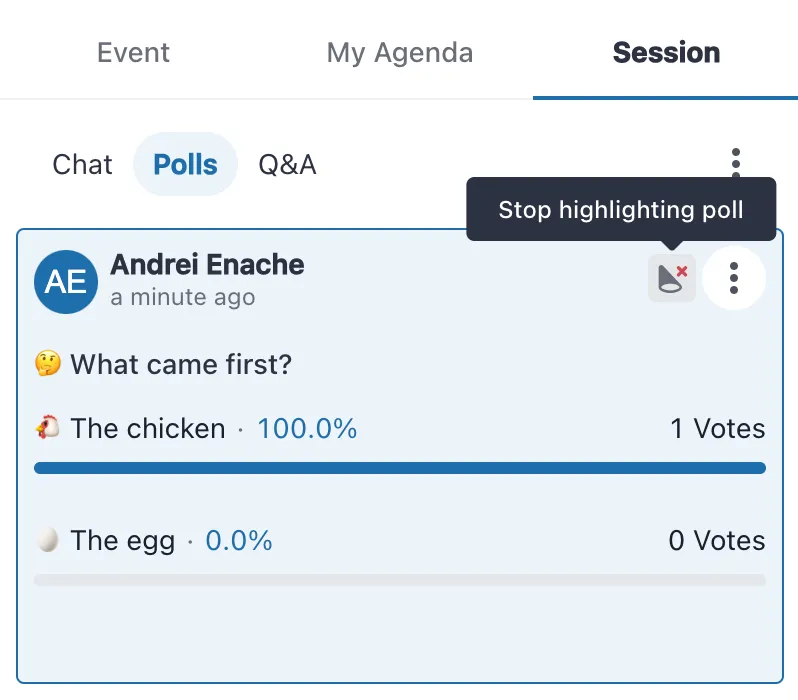
Task: Click the egg emoji icon
Action: pos(47,541)
